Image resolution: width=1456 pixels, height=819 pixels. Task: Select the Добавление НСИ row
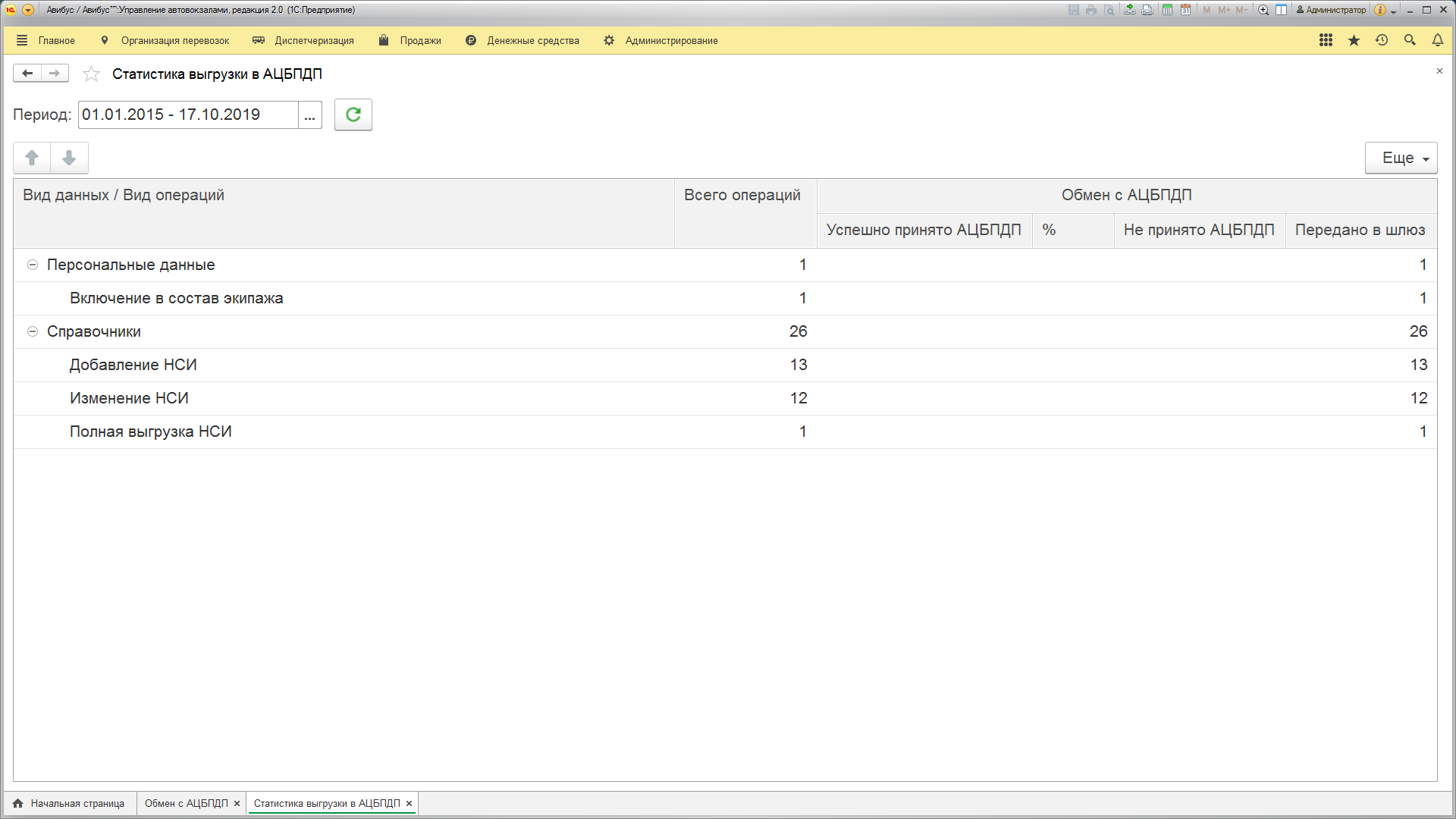pos(133,365)
